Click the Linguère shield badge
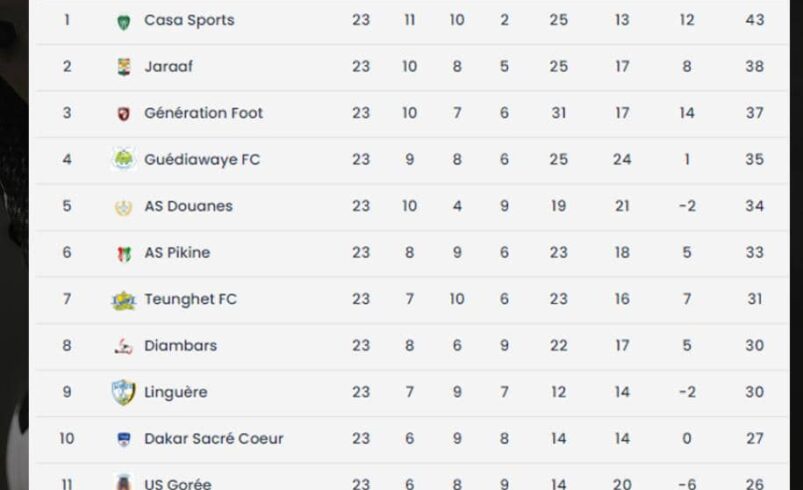This screenshot has height=490, width=803. click(123, 393)
